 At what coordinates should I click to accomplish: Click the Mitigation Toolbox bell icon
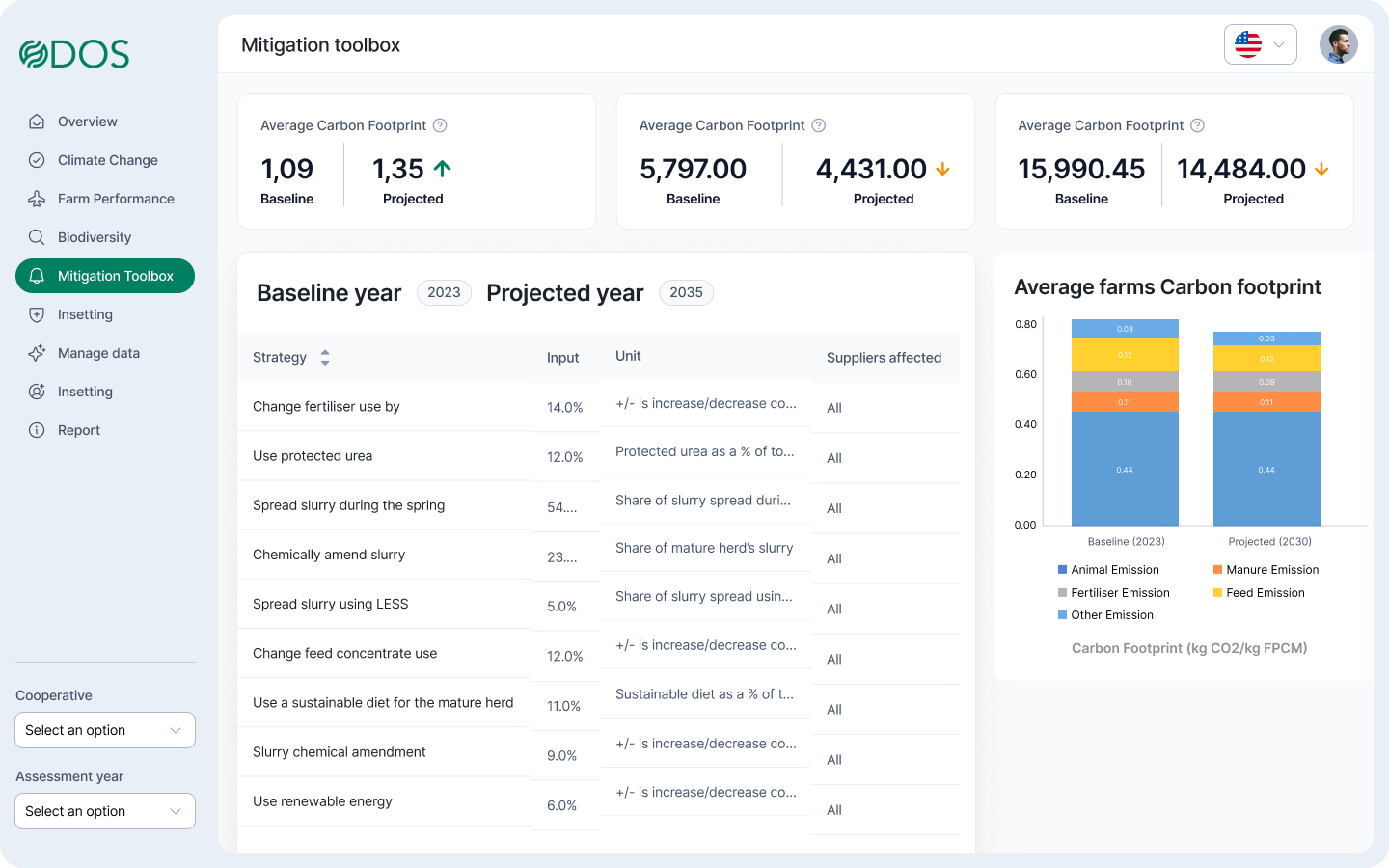(x=37, y=276)
